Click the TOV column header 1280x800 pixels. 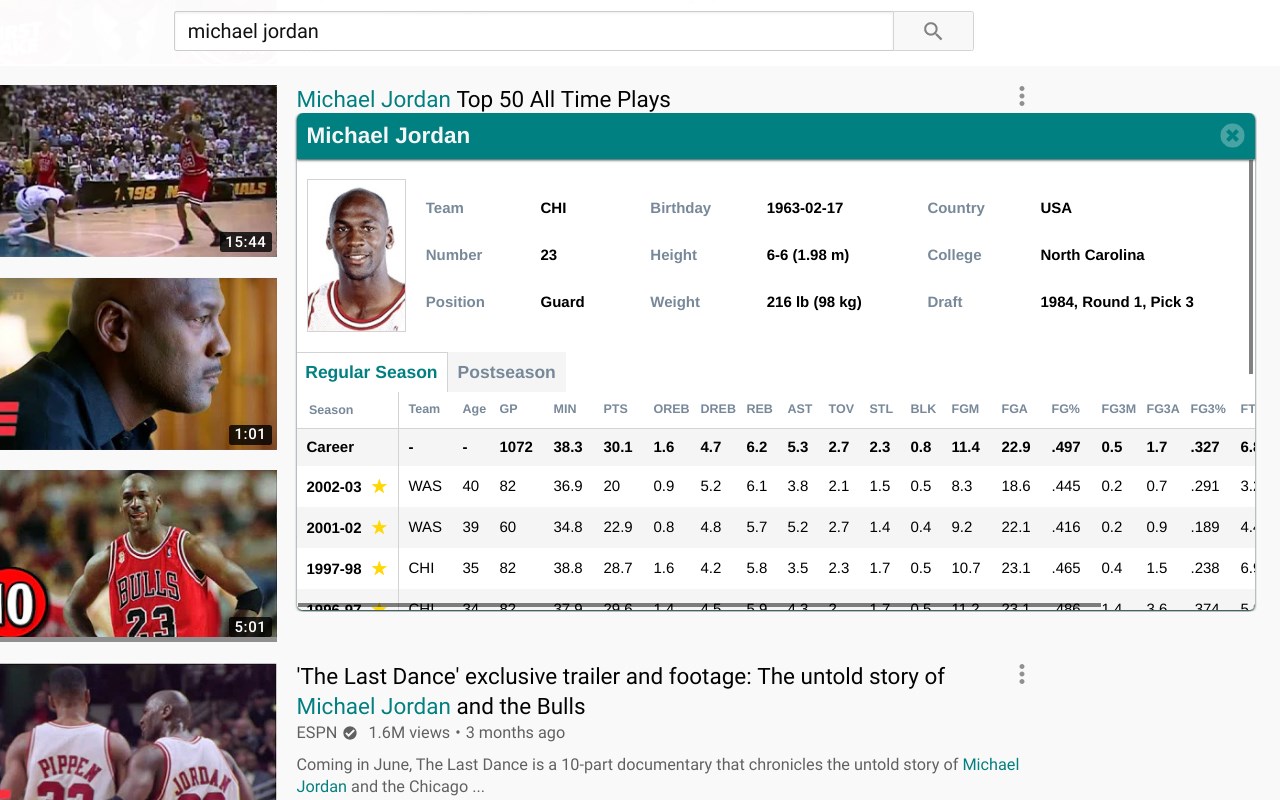coord(841,409)
